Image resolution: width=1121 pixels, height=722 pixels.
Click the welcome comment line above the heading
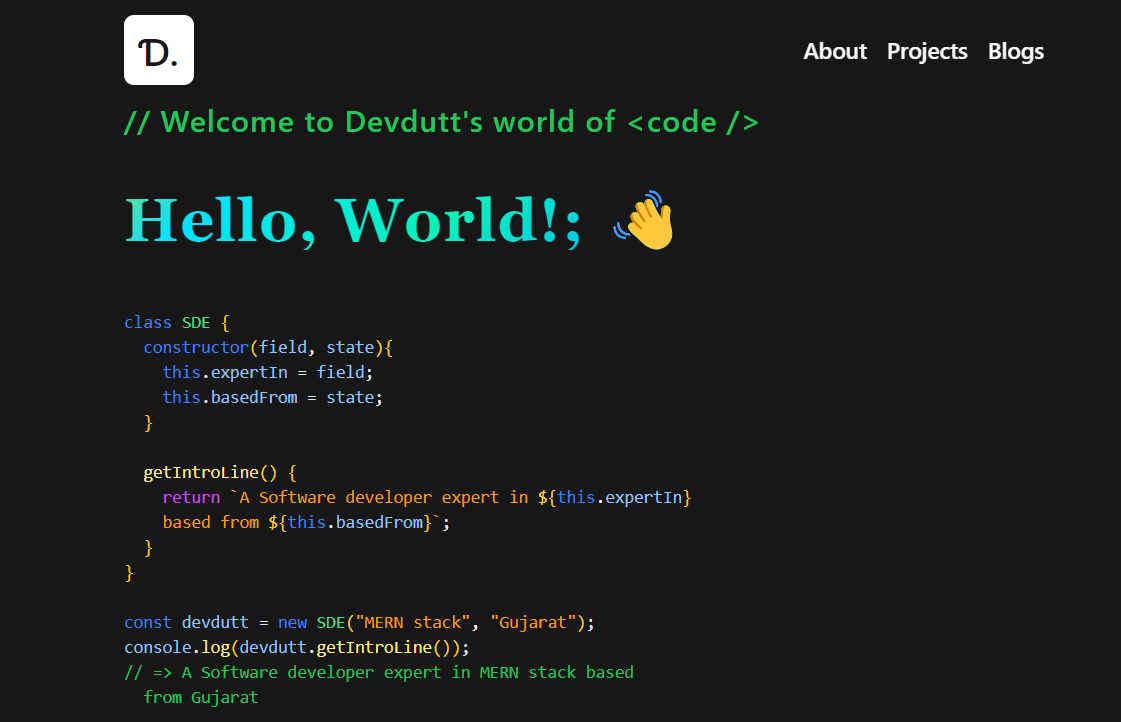click(440, 122)
